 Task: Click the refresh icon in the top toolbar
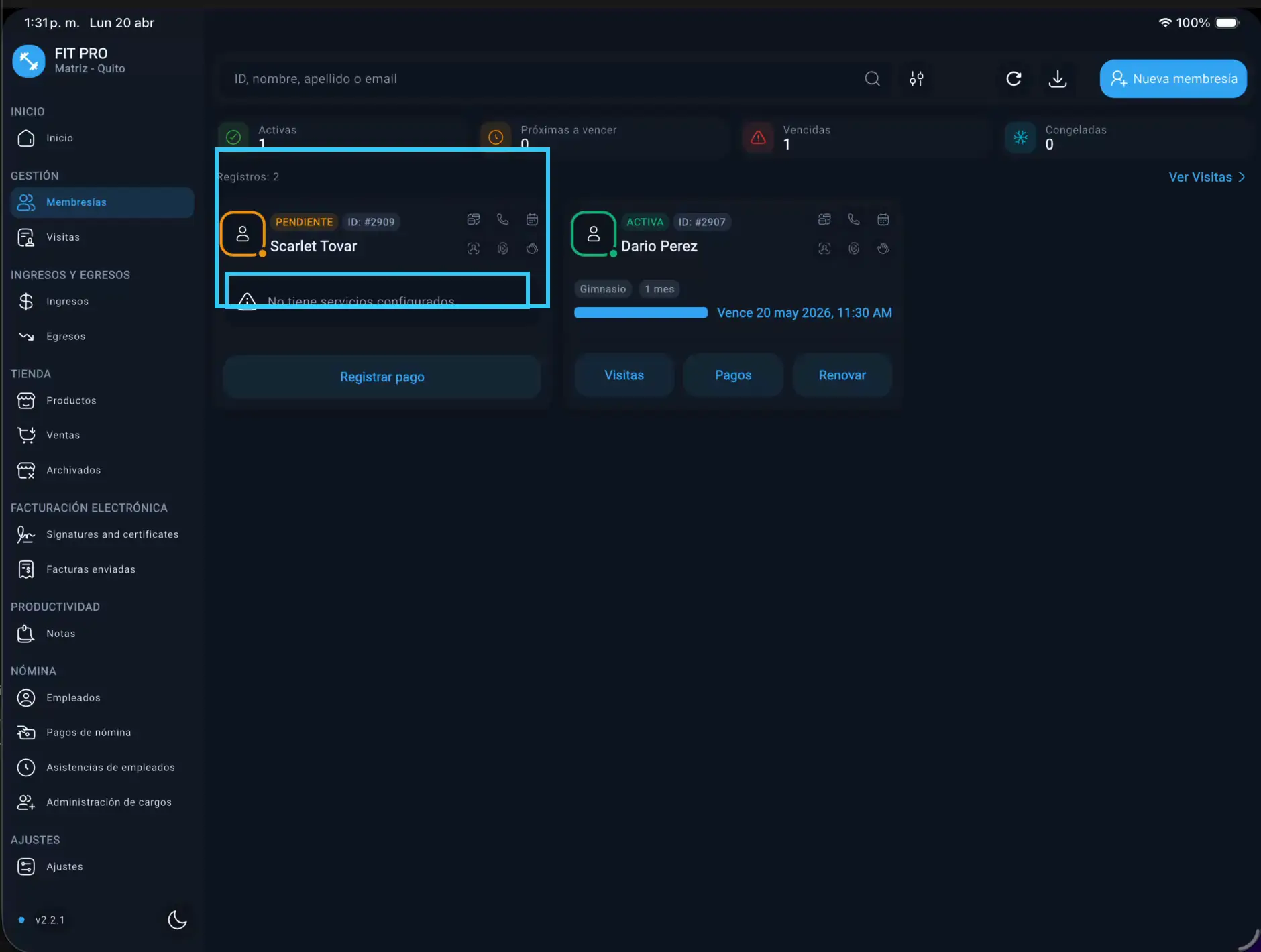1013,79
